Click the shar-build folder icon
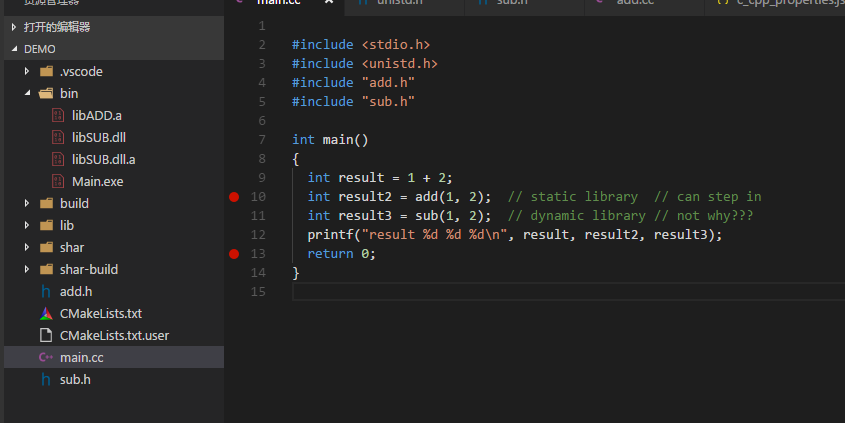The image size is (845, 423). tap(47, 269)
